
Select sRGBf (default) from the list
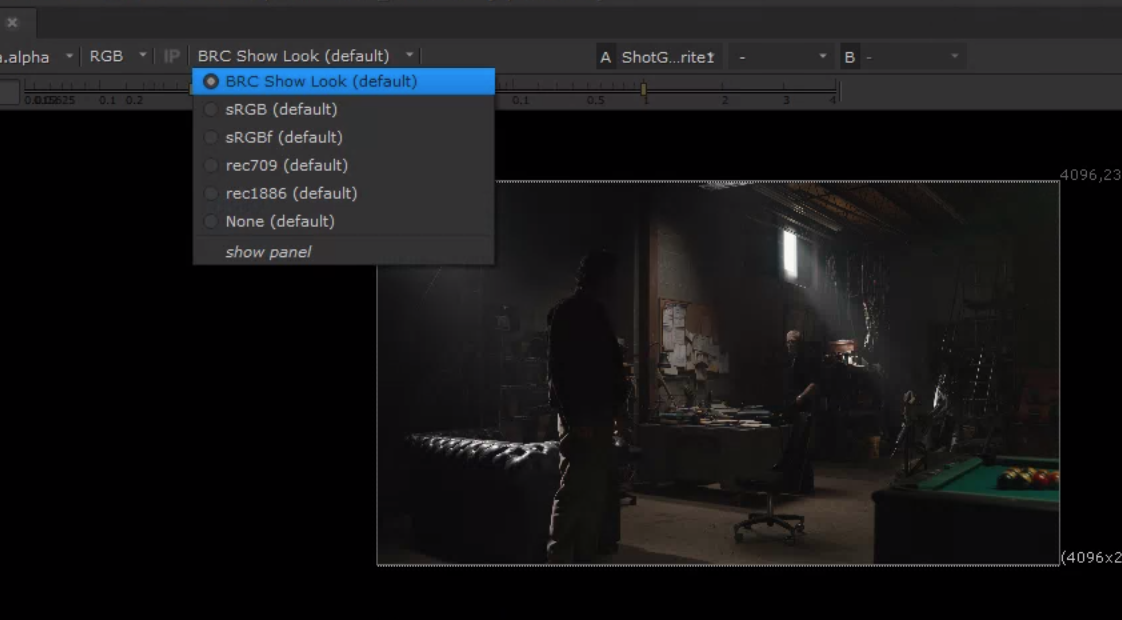point(284,137)
